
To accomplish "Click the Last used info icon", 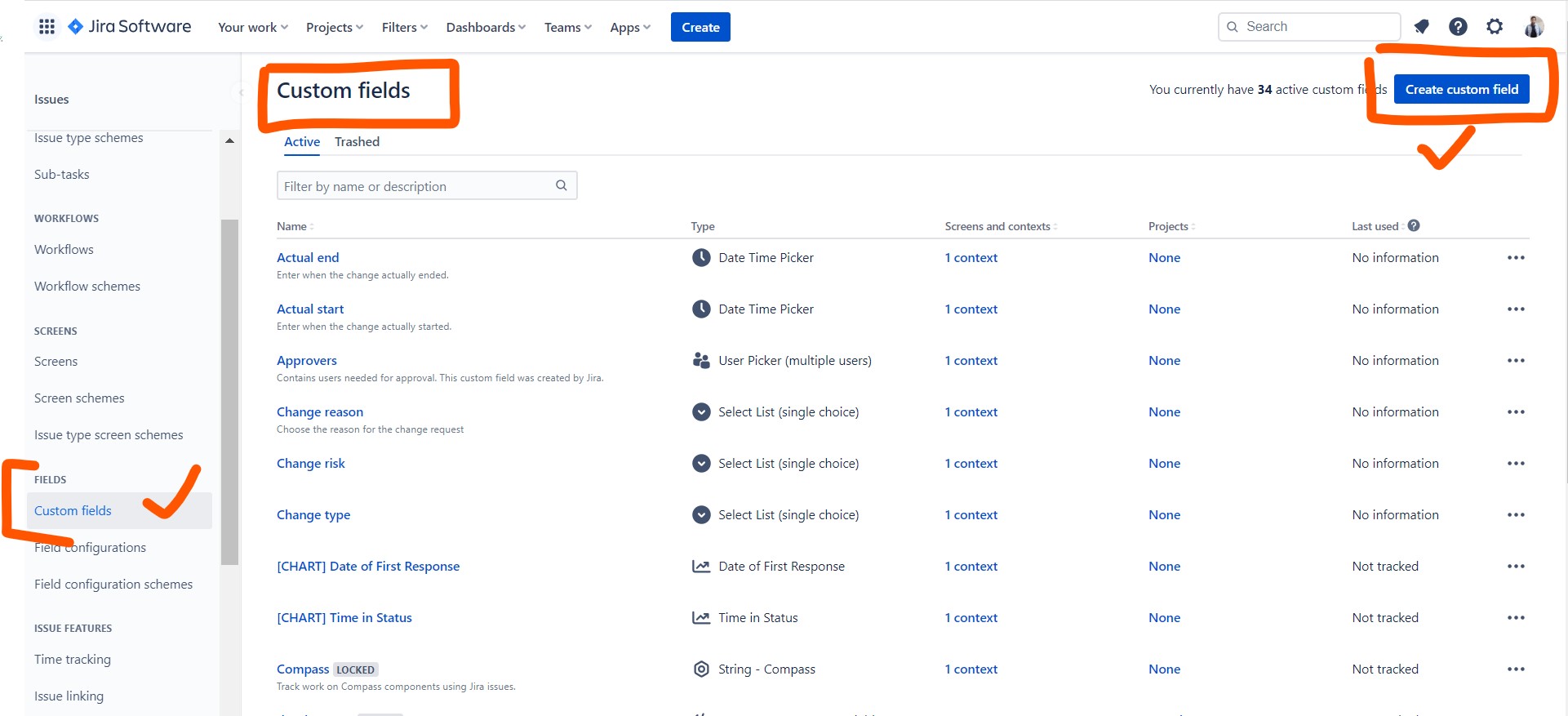I will [x=1414, y=226].
